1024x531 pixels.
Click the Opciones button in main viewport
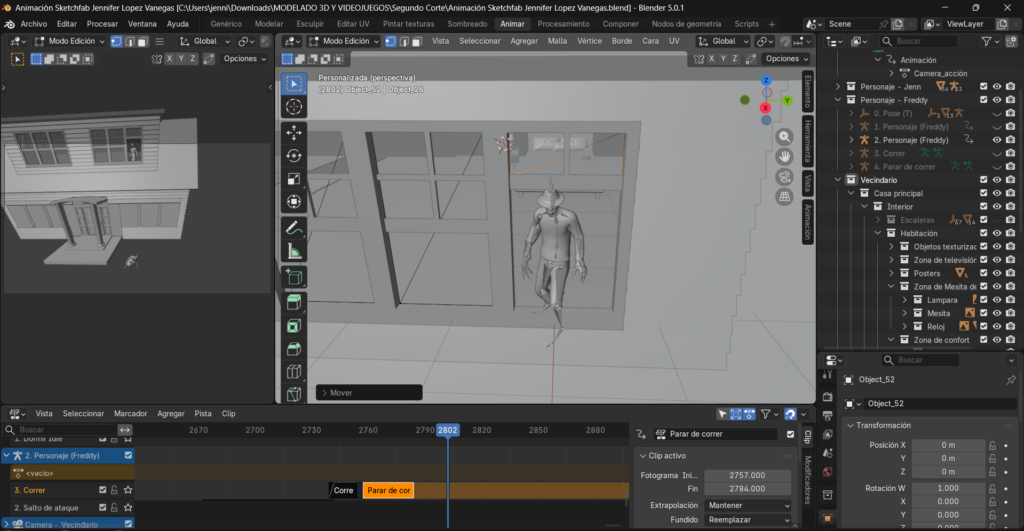pos(786,59)
